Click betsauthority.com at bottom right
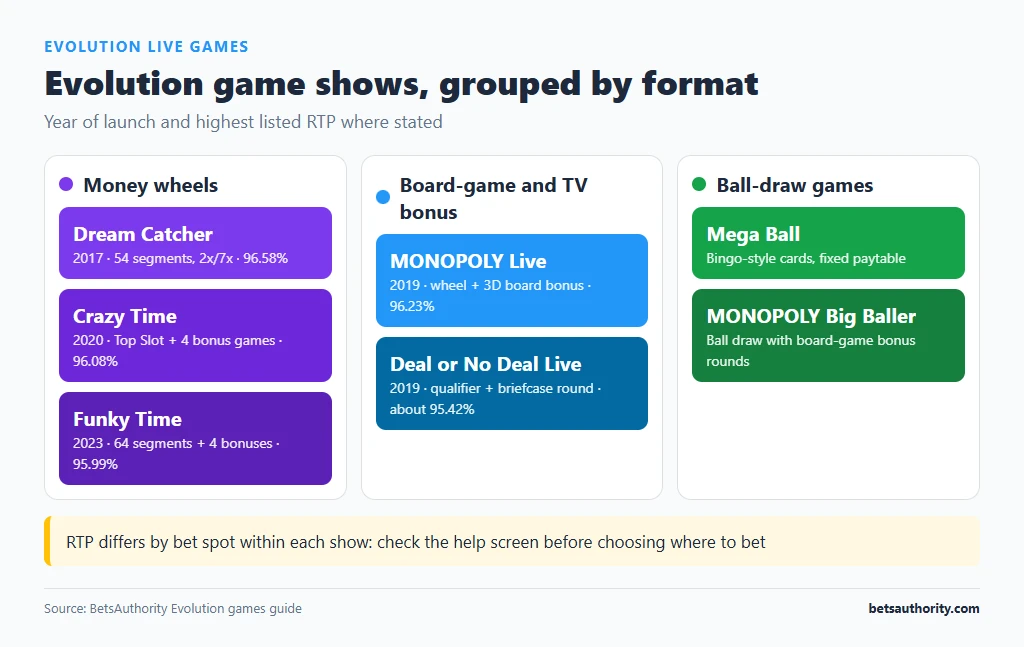The width and height of the screenshot is (1024, 647). (x=923, y=608)
